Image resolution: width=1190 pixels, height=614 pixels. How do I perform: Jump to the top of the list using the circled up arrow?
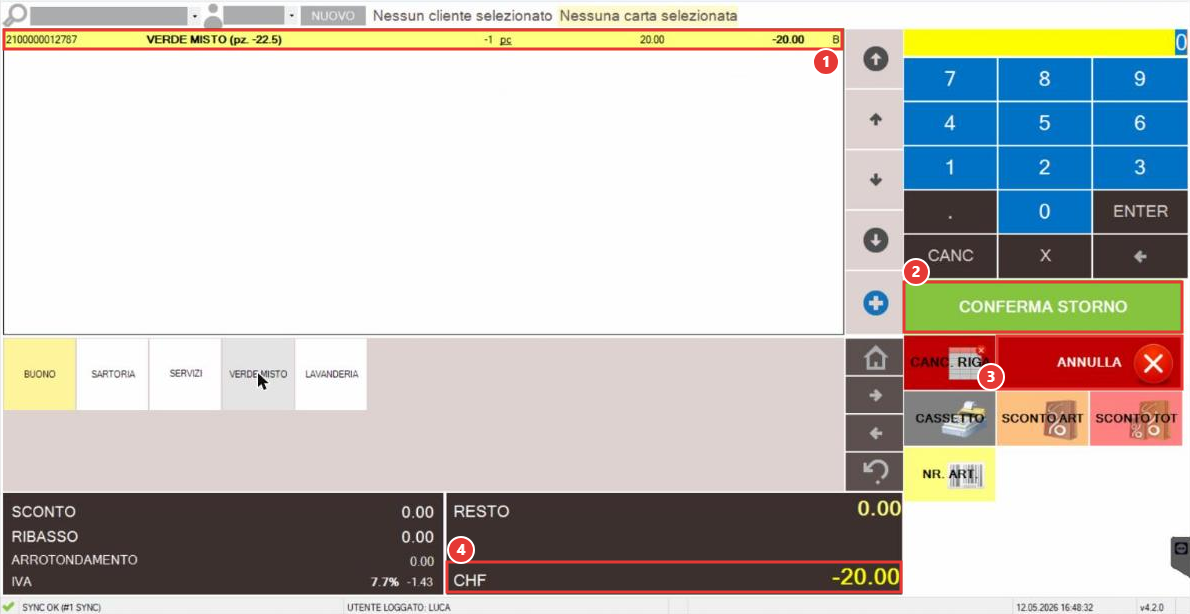pos(876,59)
